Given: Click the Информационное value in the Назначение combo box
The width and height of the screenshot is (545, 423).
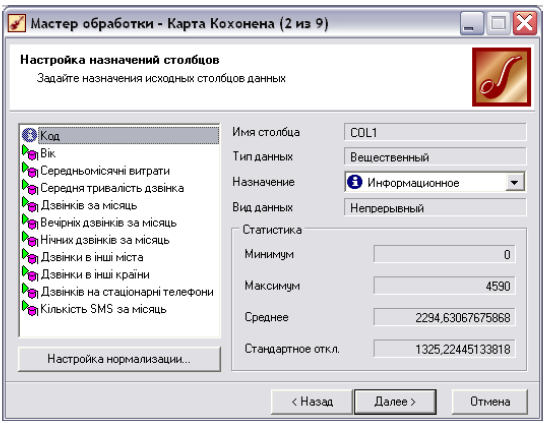Looking at the screenshot, I should pos(413,182).
